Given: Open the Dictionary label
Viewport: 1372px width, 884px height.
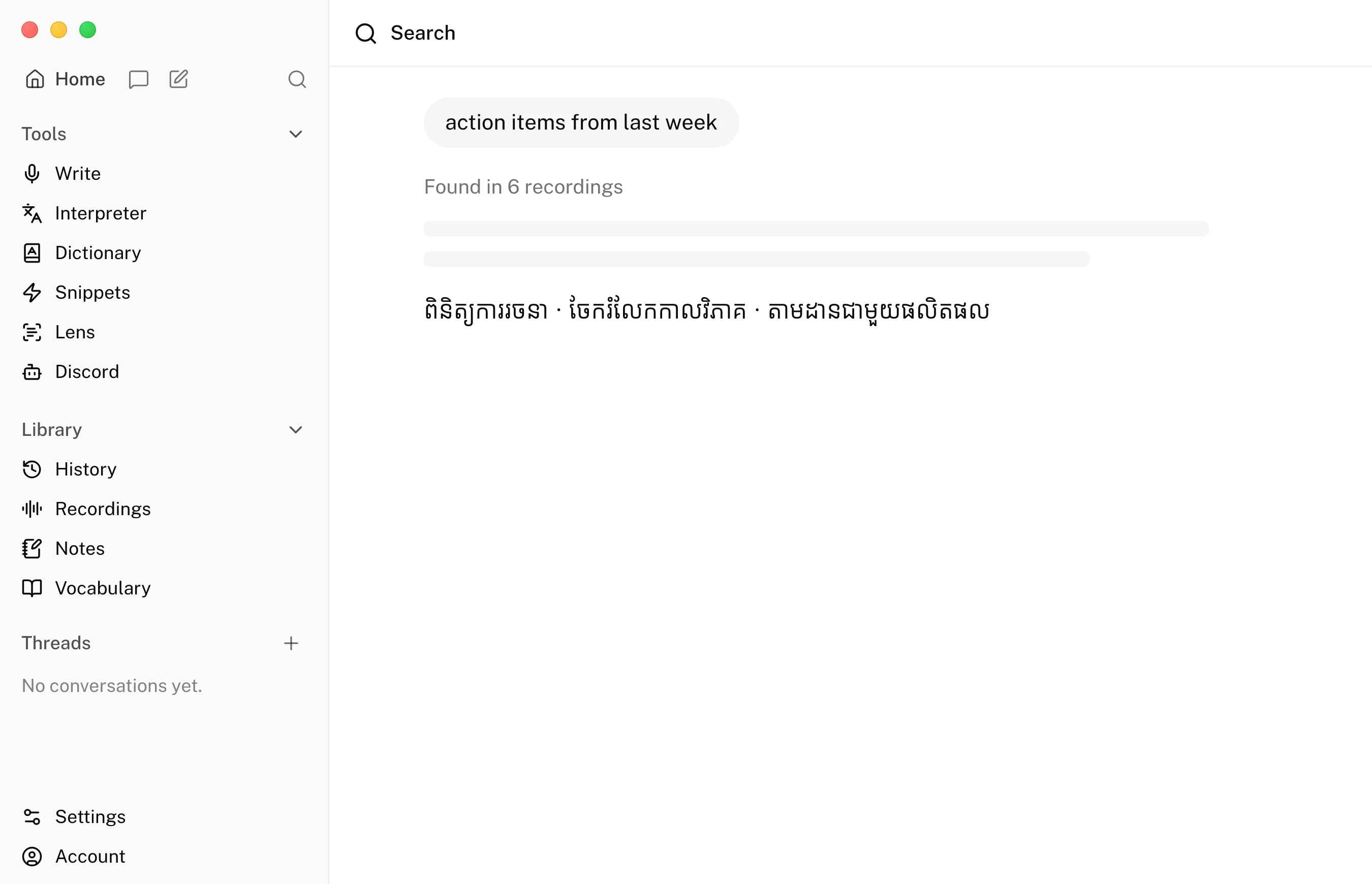Looking at the screenshot, I should (x=98, y=252).
